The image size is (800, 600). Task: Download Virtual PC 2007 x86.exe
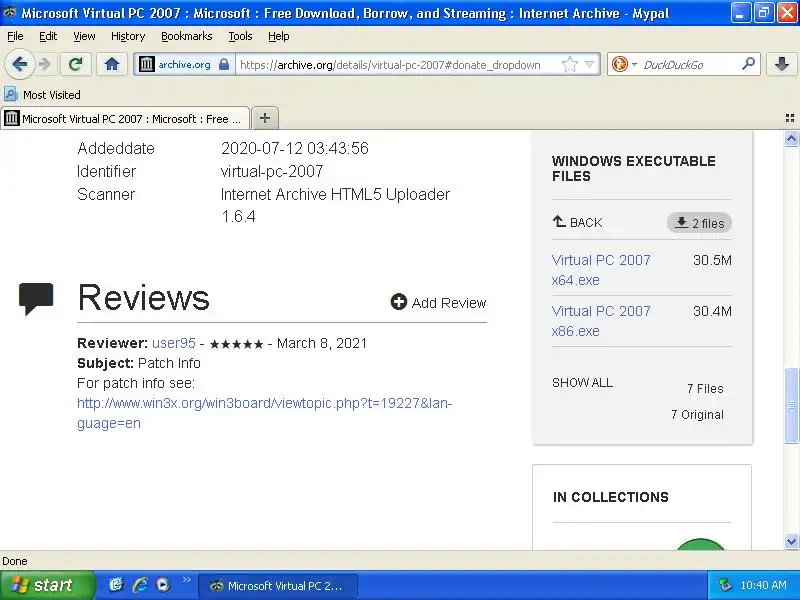[x=601, y=321]
